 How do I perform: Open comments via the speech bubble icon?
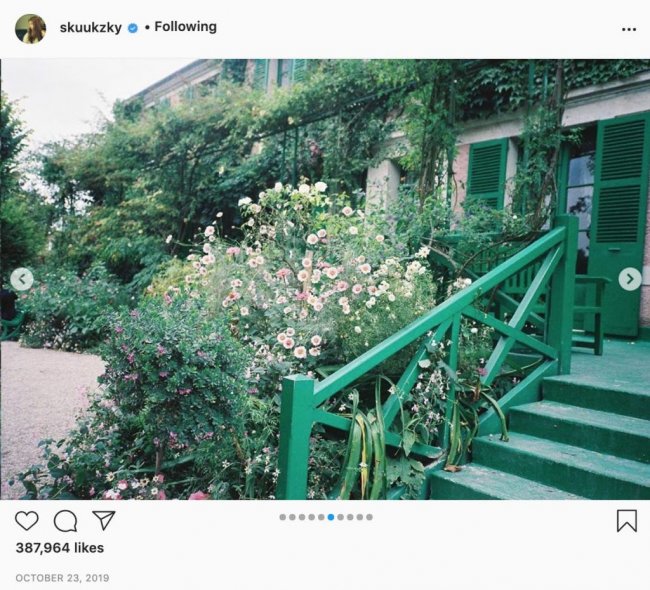(x=65, y=521)
